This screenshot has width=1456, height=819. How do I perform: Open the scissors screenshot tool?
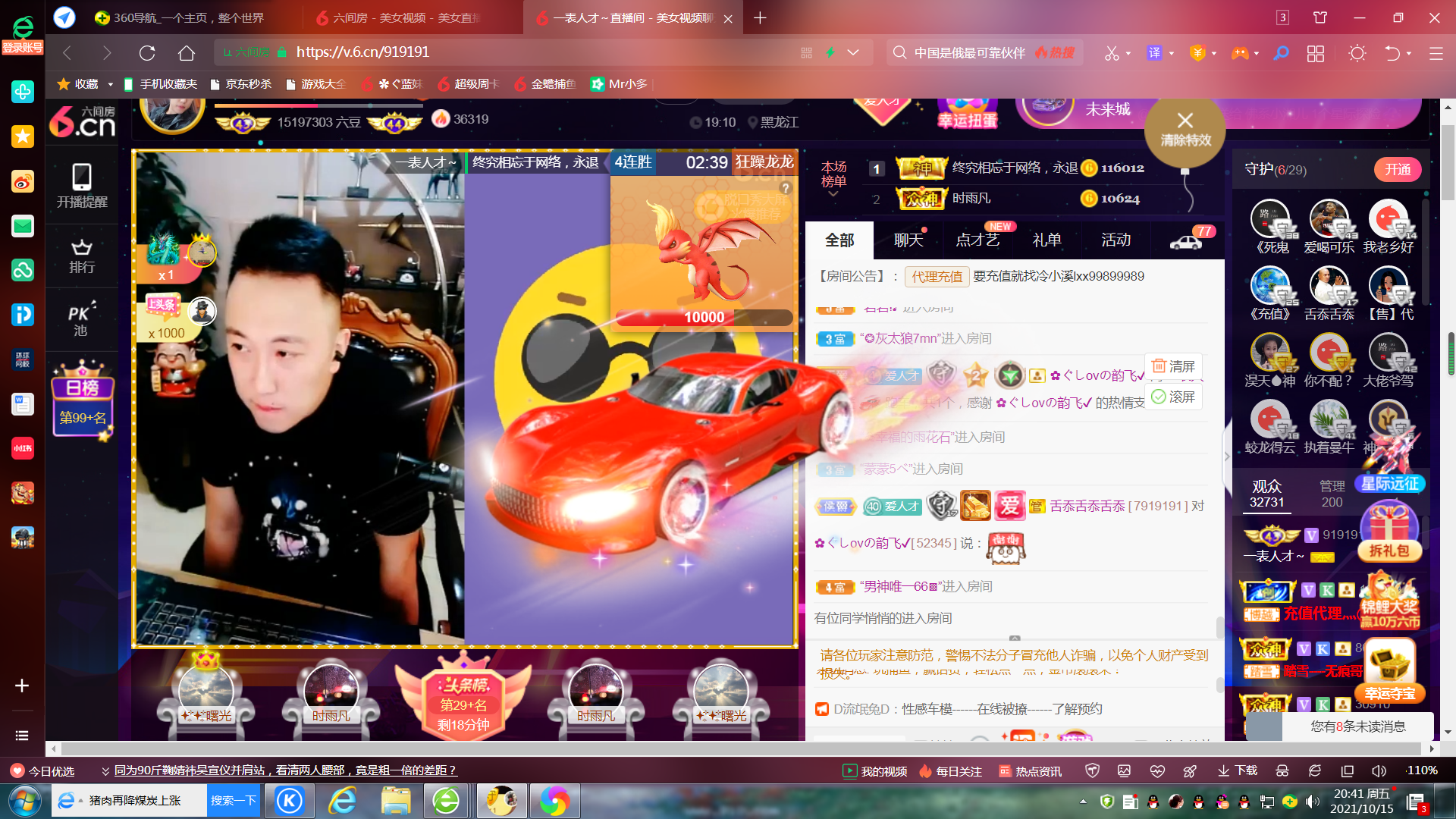[x=1112, y=53]
